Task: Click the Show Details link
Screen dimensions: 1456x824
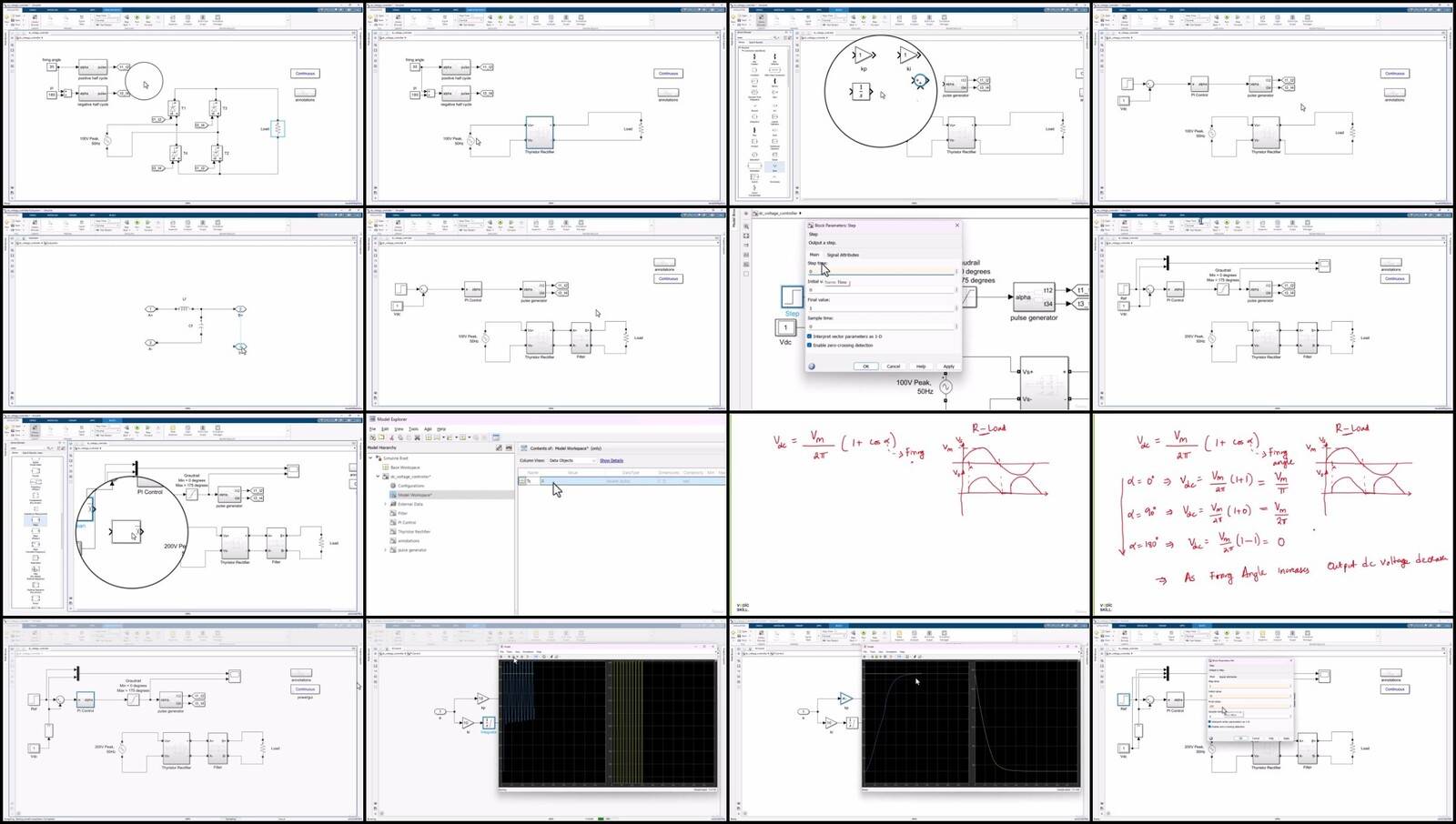Action: pos(612,460)
